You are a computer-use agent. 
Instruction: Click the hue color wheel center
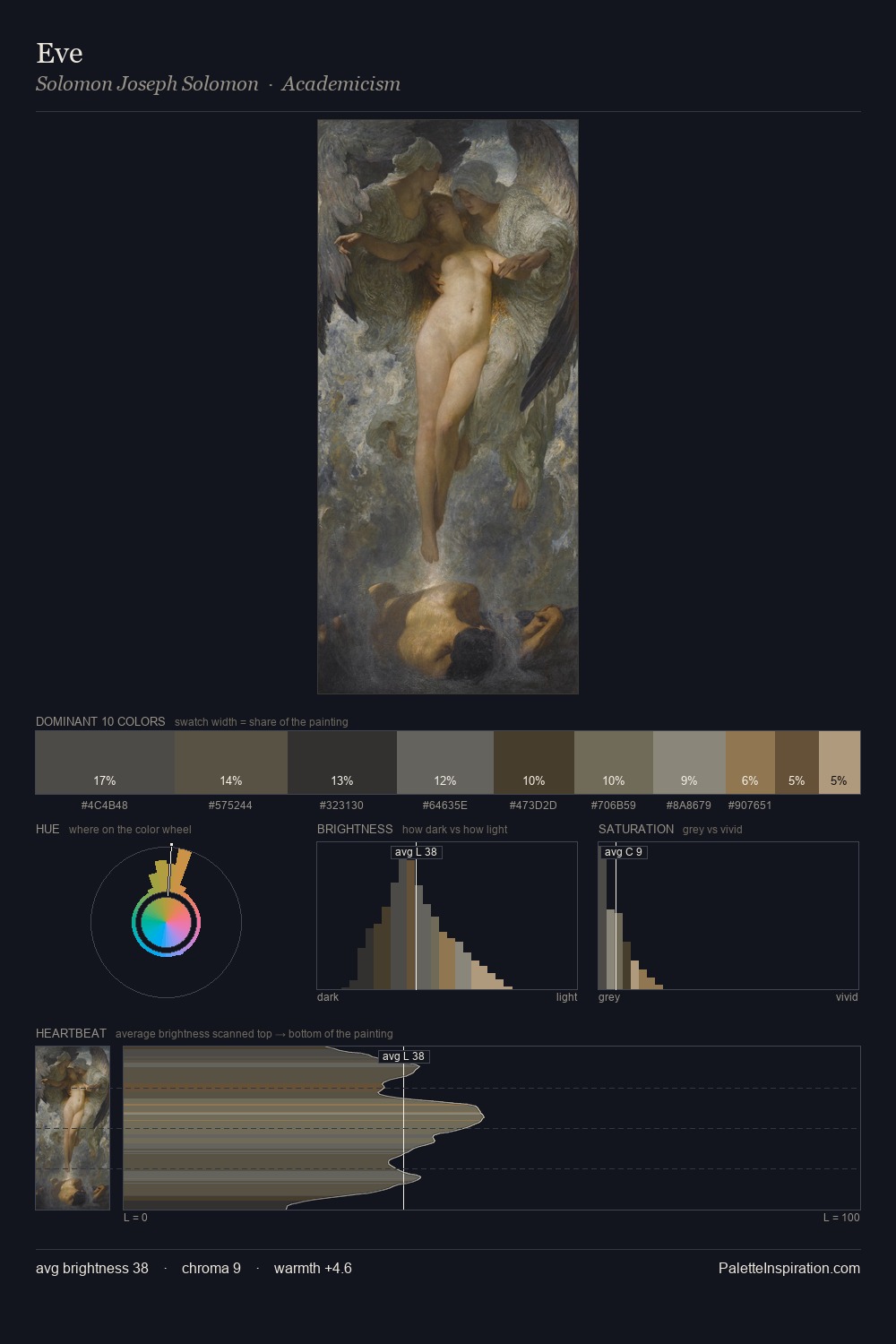[x=166, y=922]
